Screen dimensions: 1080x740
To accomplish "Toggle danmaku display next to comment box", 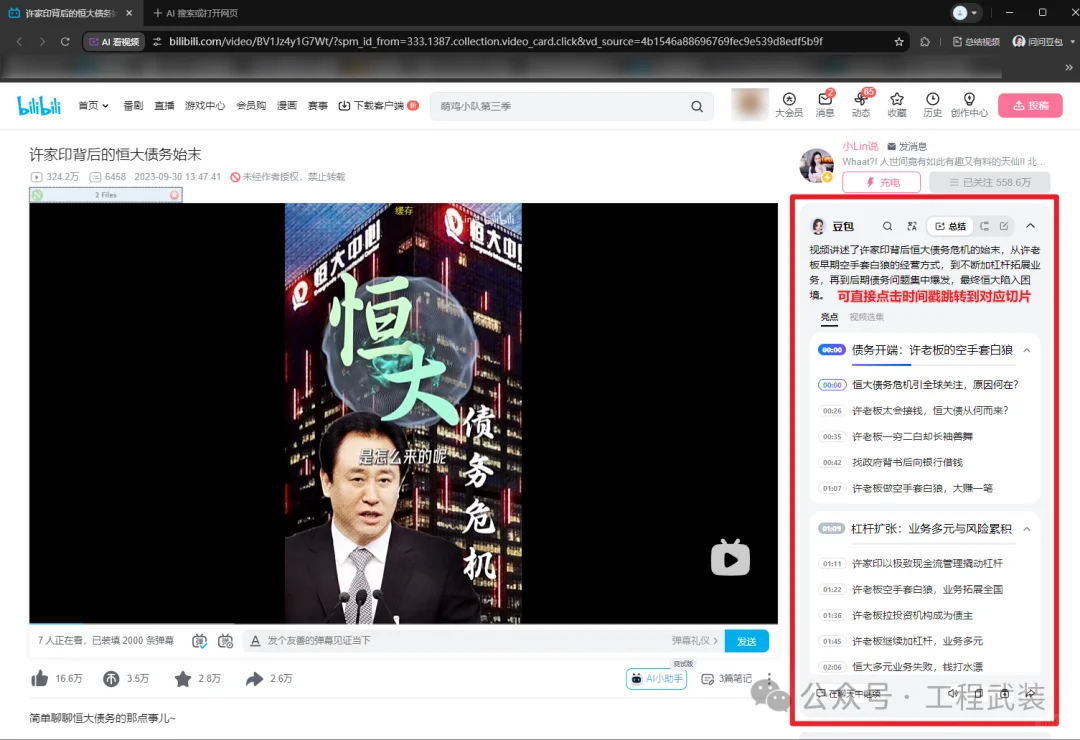I will 200,641.
